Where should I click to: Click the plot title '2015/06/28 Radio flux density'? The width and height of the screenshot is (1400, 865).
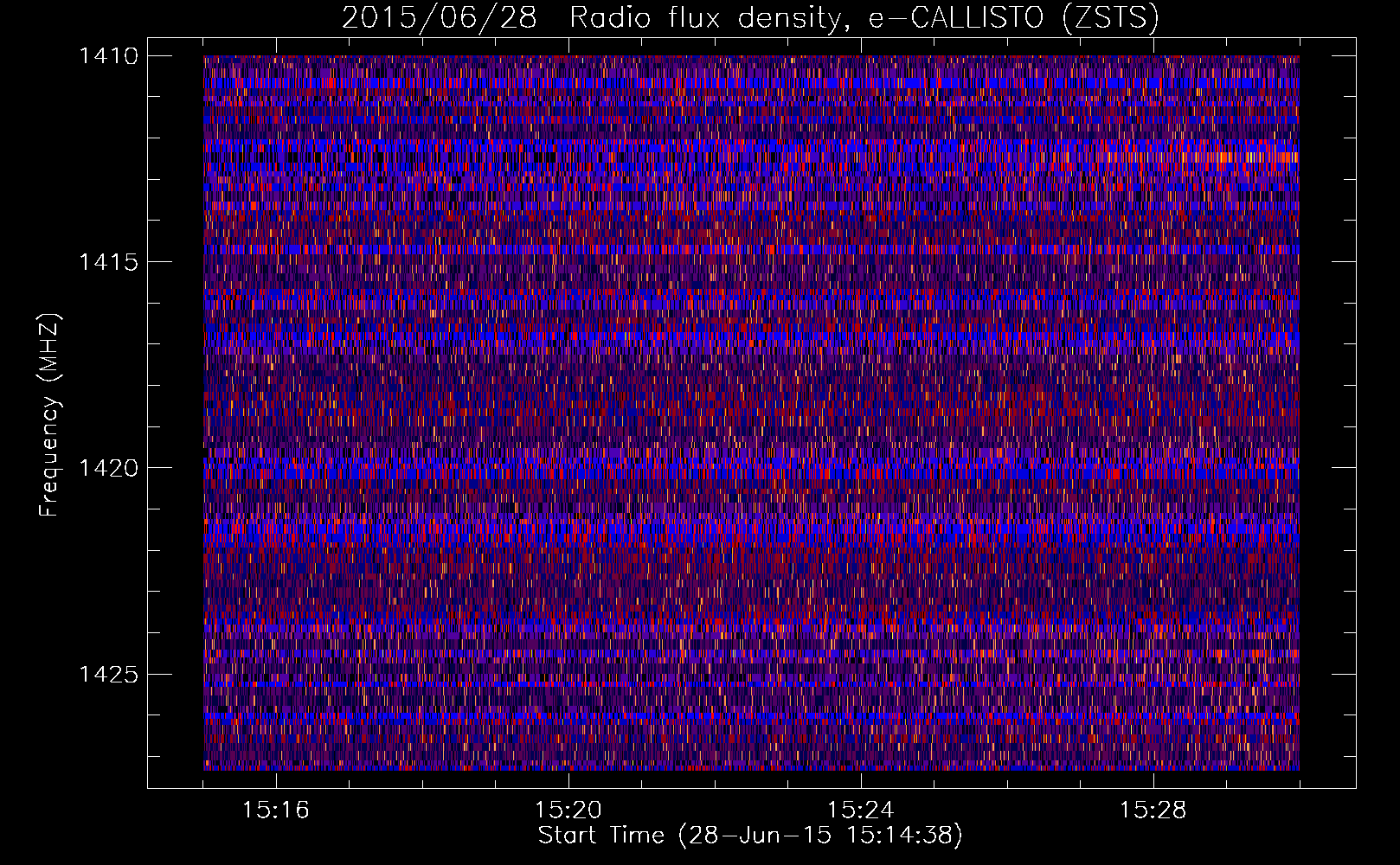coord(750,18)
